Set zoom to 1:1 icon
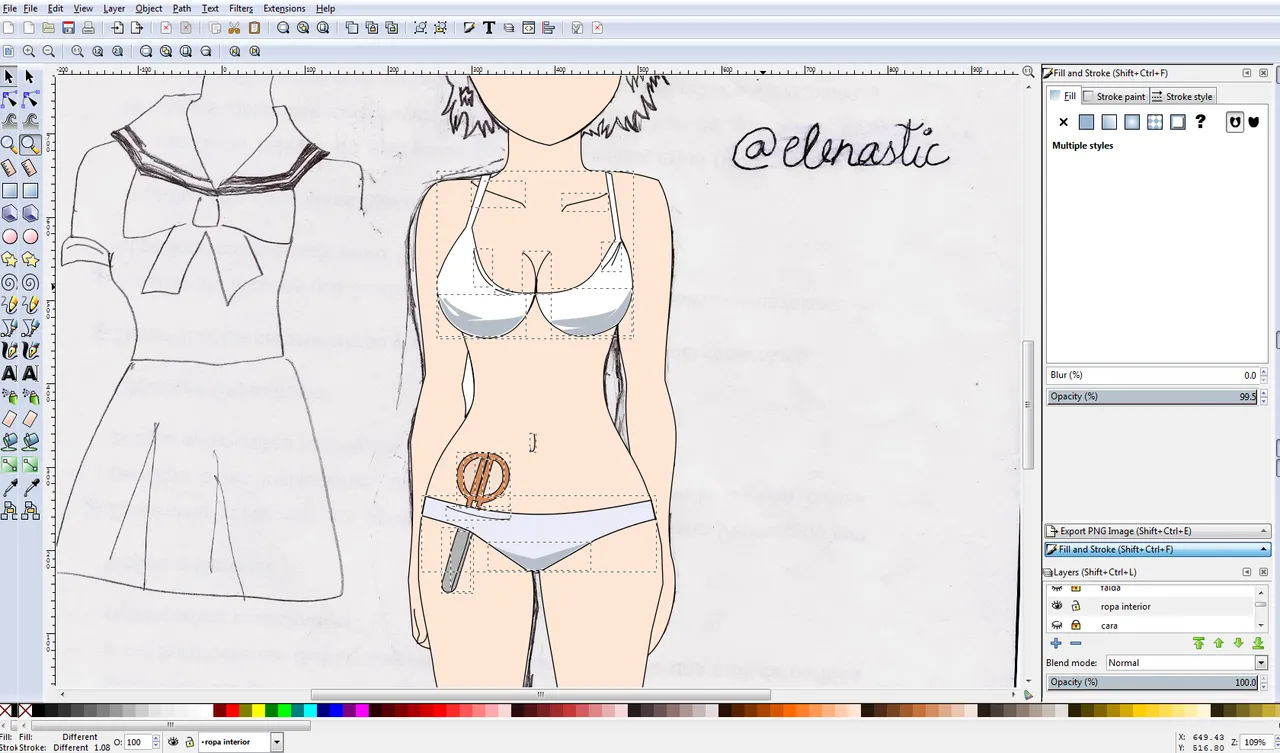Image resolution: width=1280 pixels, height=753 pixels. (77, 51)
